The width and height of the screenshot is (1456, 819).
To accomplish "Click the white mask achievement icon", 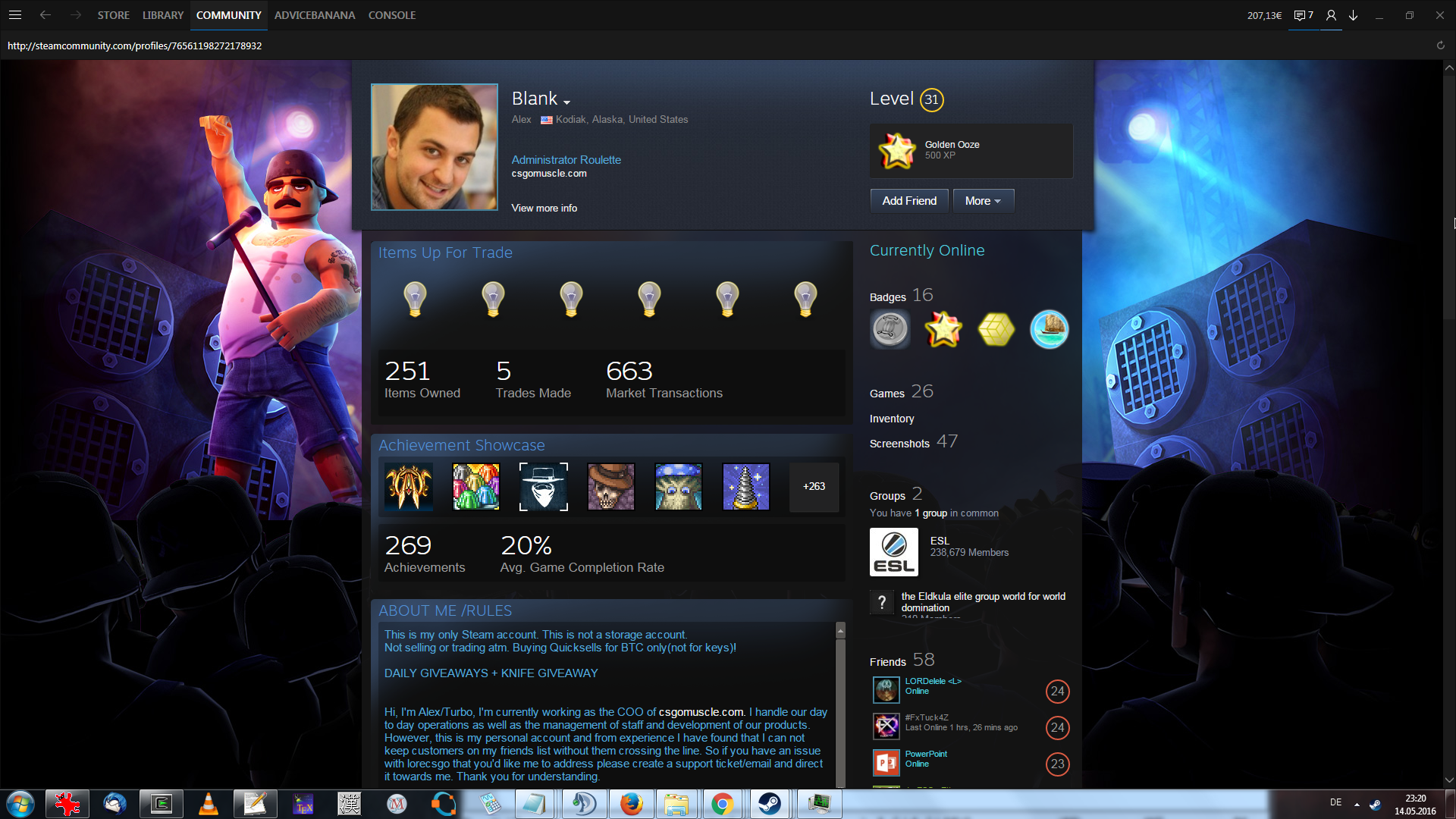I will pos(543,487).
